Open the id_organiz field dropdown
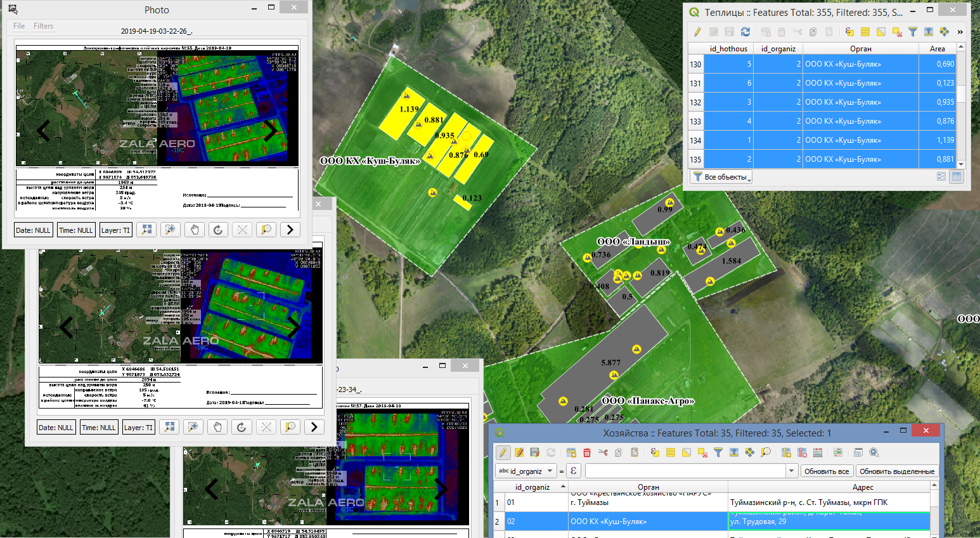The height and width of the screenshot is (538, 980). (x=526, y=471)
